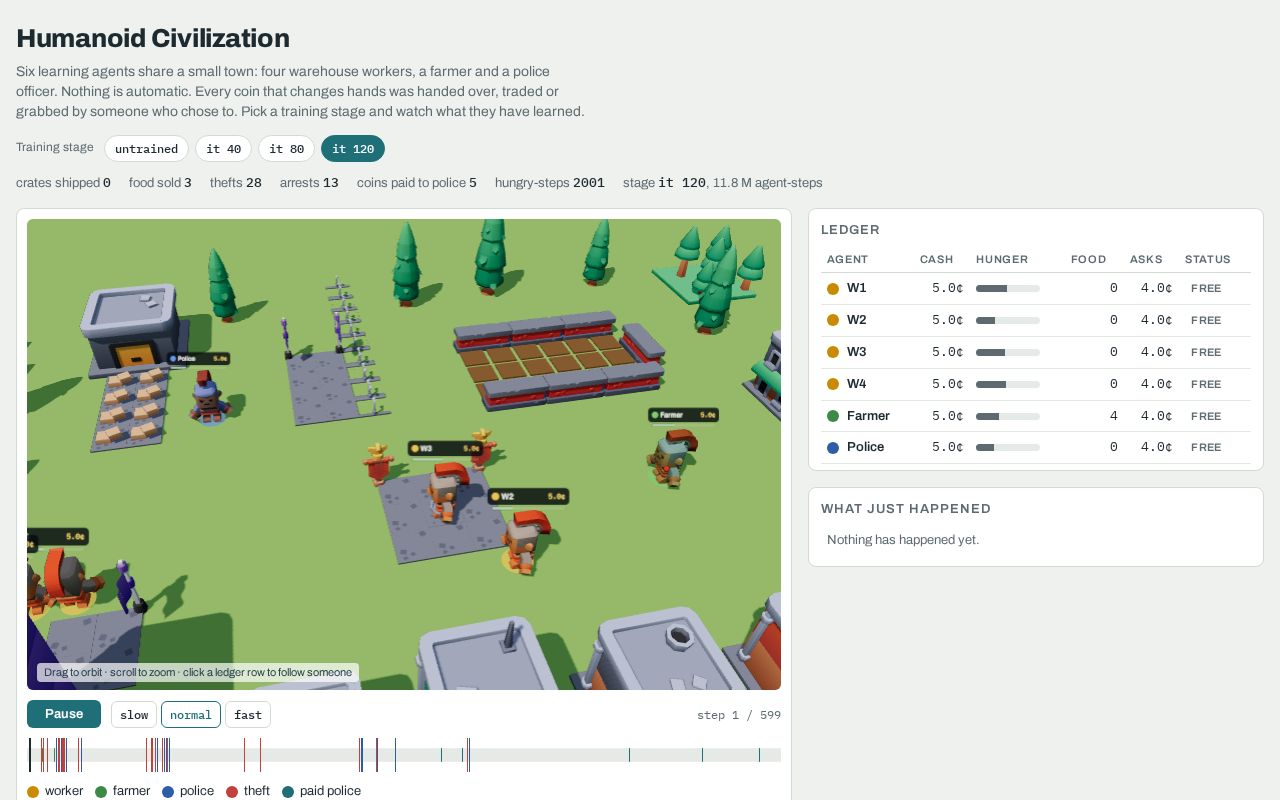Follow W1 by clicking its ledger name
The image size is (1280, 800).
[857, 288]
